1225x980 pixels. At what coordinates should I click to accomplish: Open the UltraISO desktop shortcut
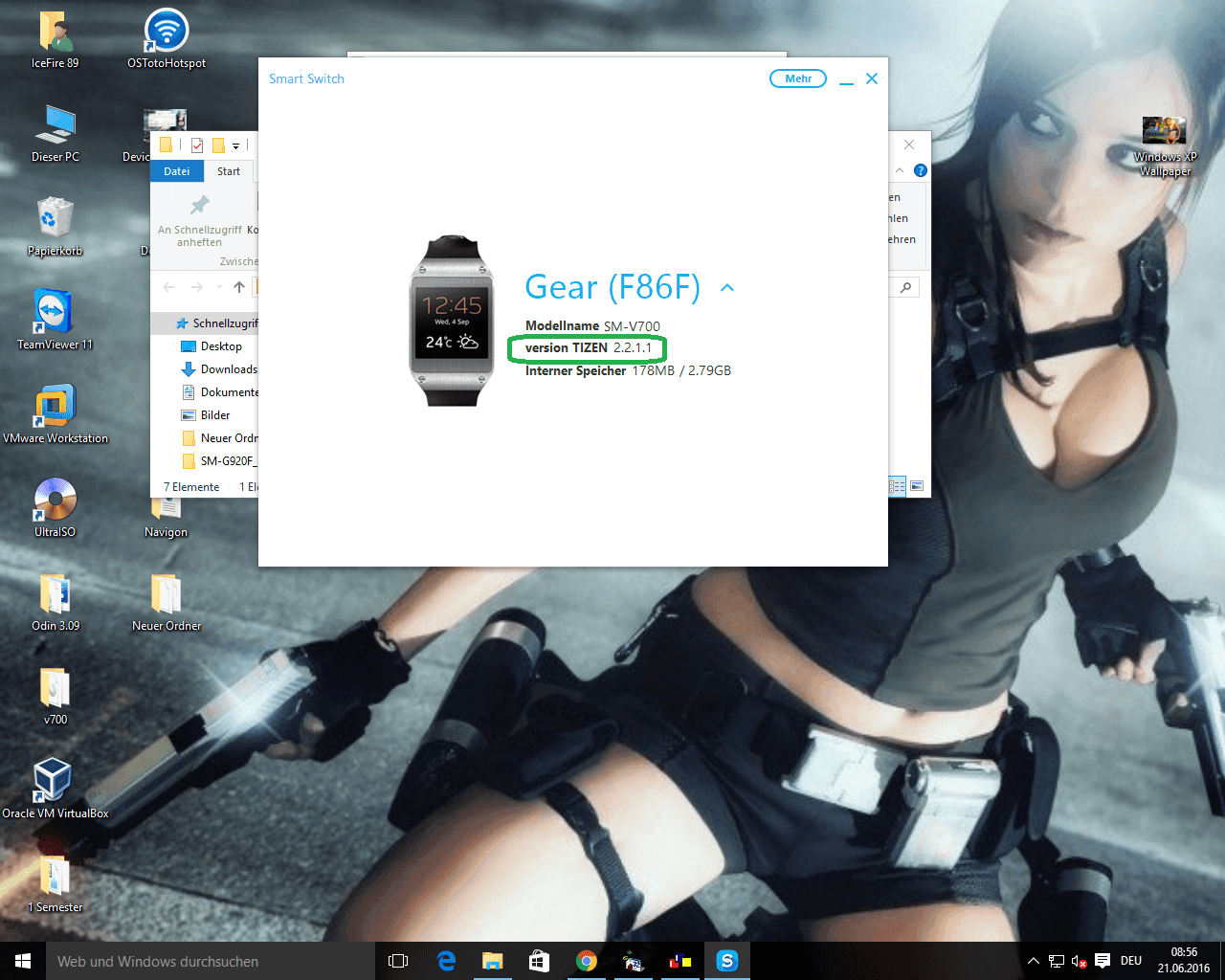(56, 508)
